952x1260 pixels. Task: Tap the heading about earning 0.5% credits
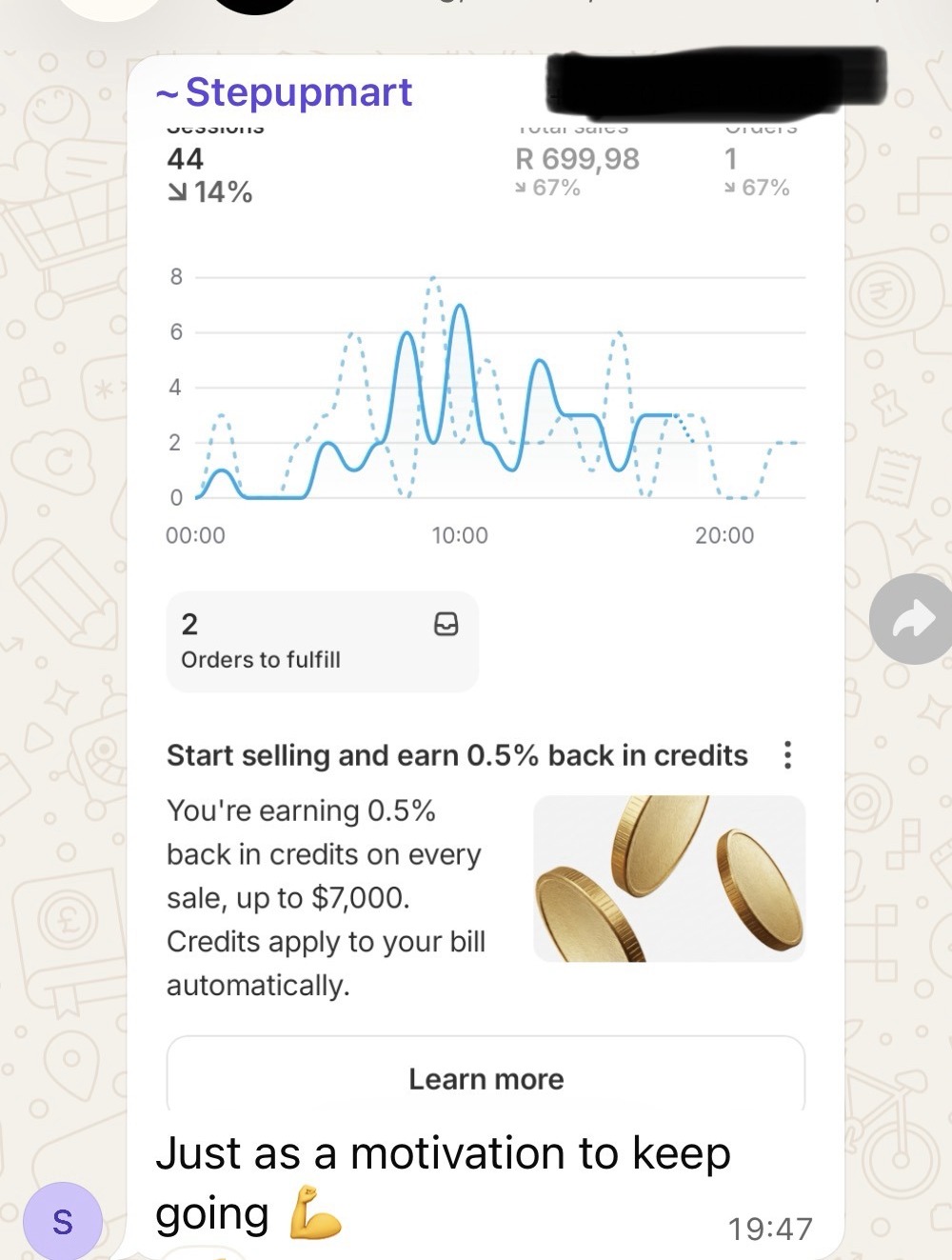click(457, 755)
